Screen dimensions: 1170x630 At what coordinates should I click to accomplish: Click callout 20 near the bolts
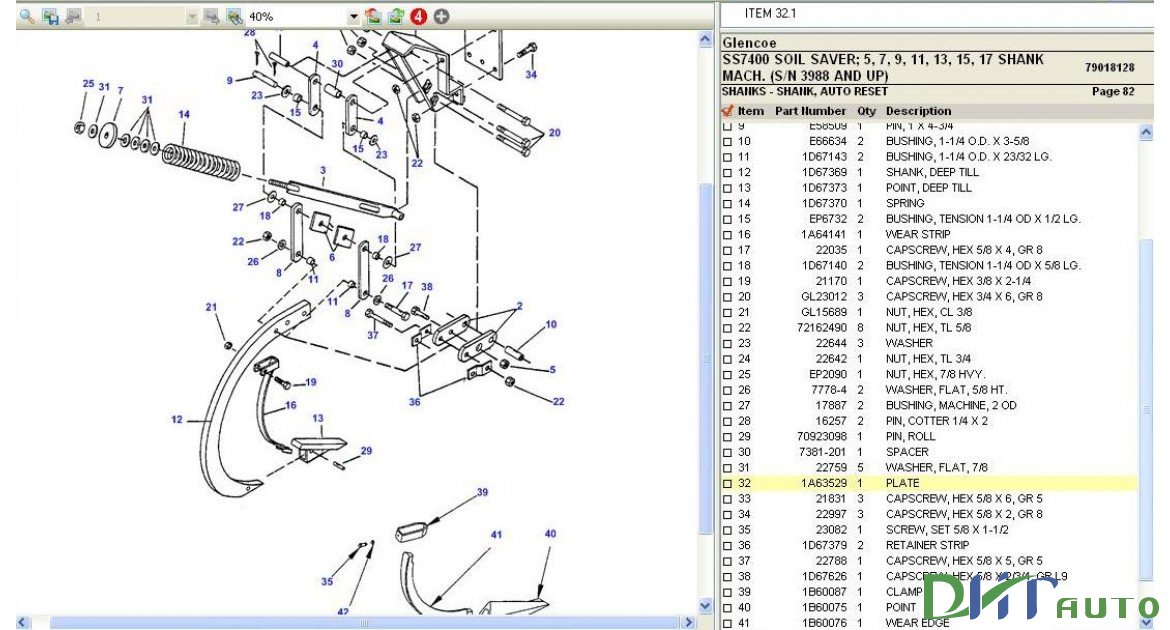pyautogui.click(x=554, y=132)
